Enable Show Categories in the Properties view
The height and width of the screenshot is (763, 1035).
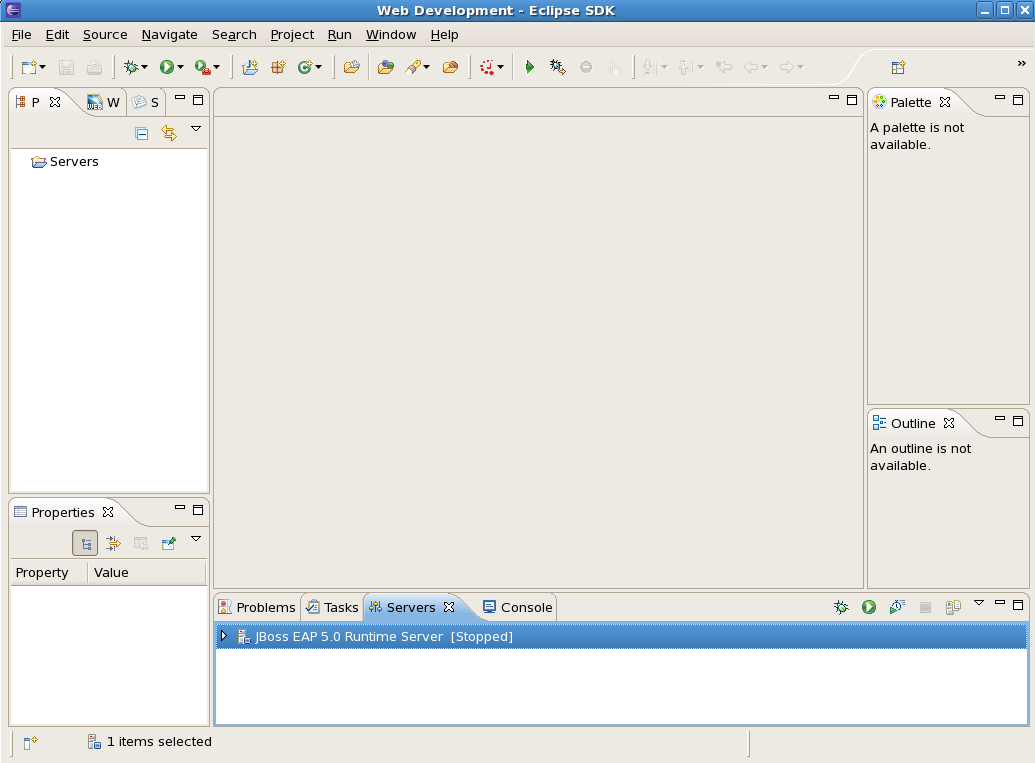tap(85, 543)
